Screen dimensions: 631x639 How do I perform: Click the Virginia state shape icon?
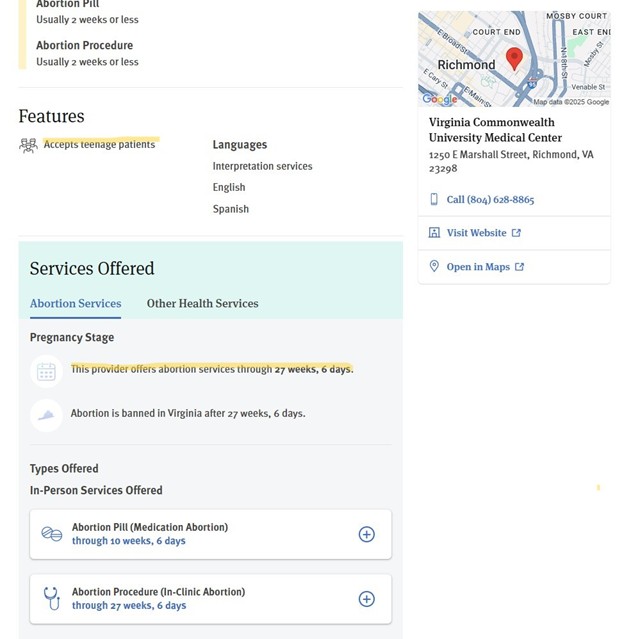pyautogui.click(x=46, y=415)
